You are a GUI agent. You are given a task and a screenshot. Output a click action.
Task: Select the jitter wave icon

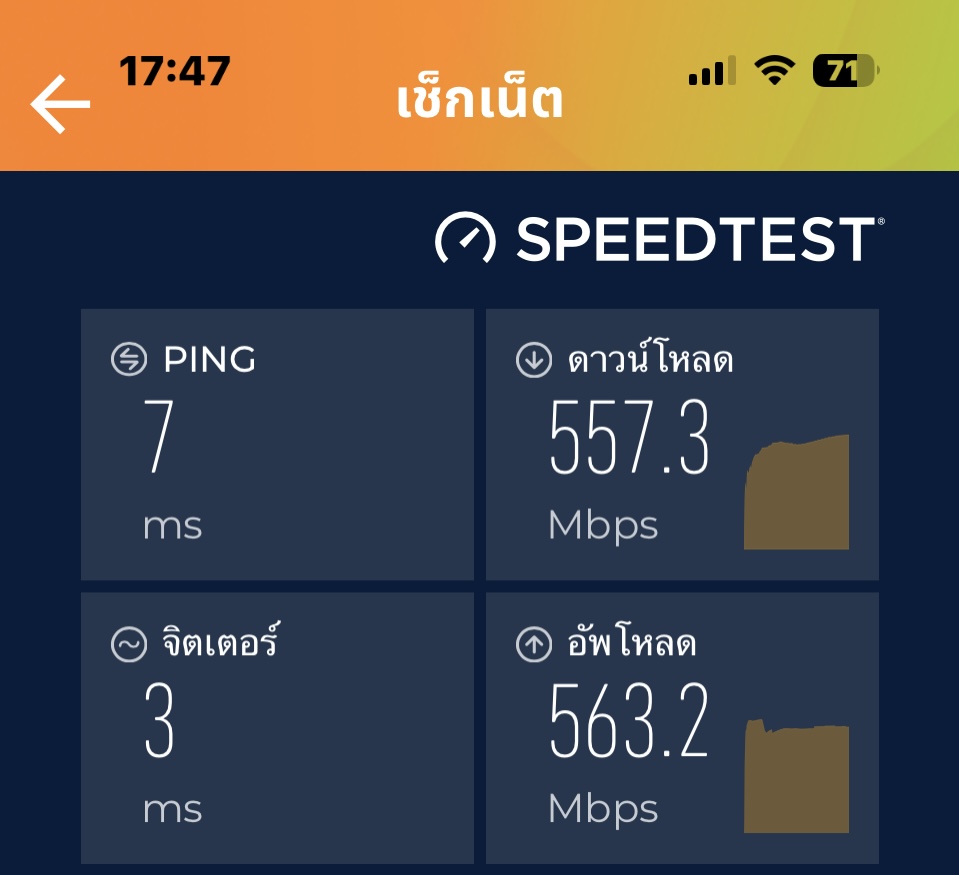click(x=129, y=644)
